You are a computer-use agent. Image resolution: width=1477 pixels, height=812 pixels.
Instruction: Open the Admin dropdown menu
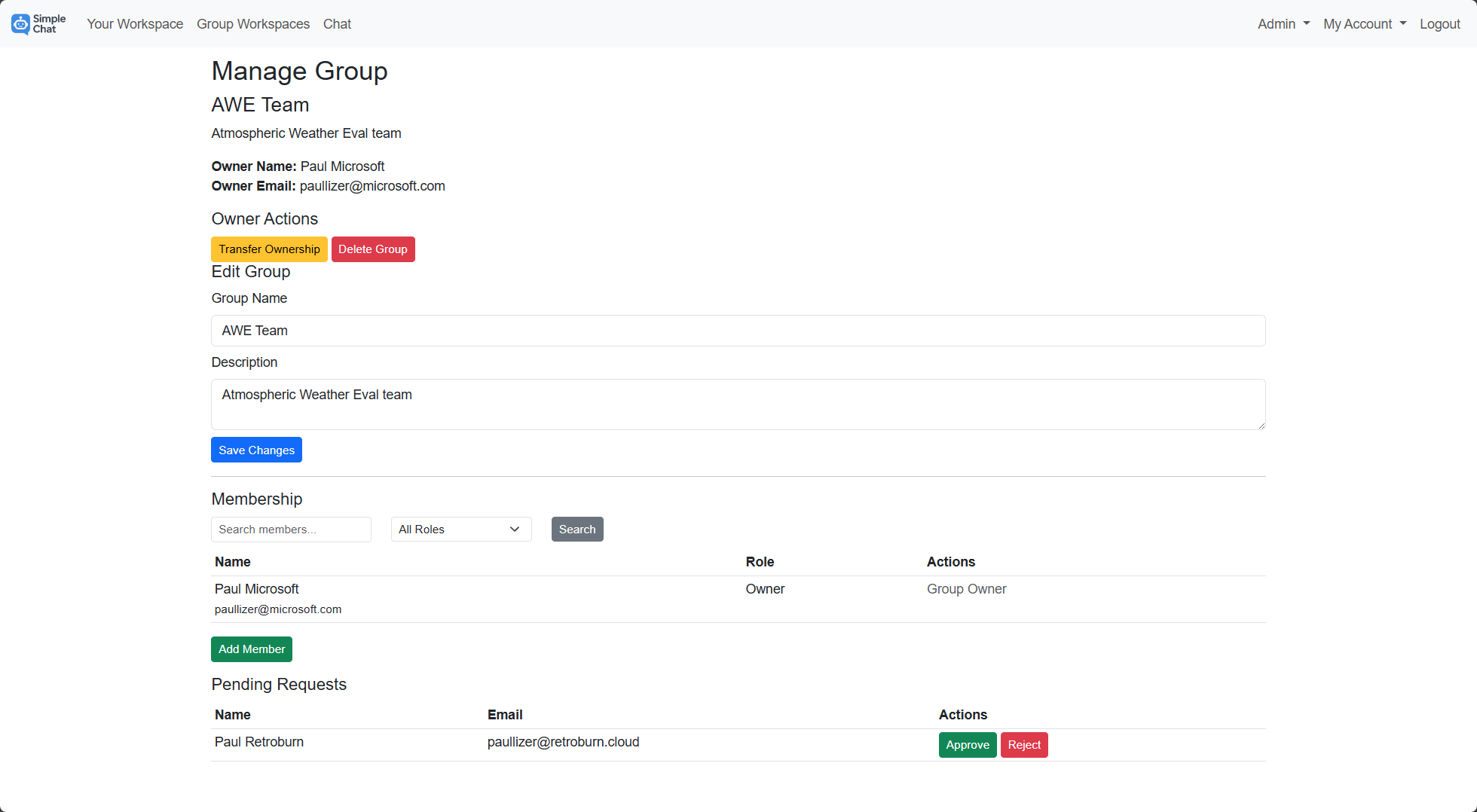[x=1283, y=23]
